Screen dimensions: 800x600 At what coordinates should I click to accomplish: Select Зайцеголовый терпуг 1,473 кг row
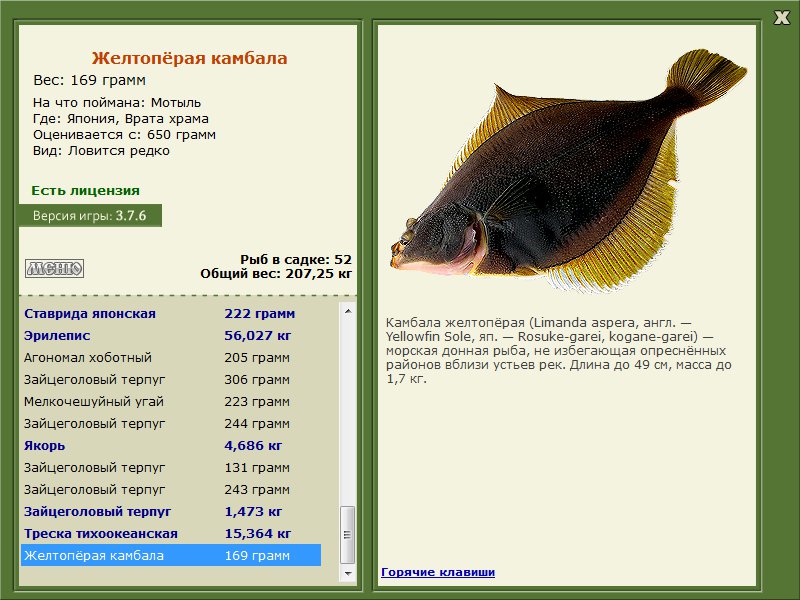coord(171,511)
